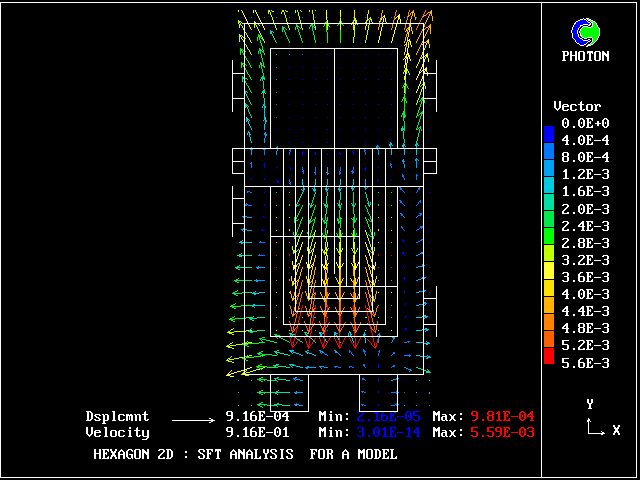Pick the dark blue swatch at legend top

point(548,133)
